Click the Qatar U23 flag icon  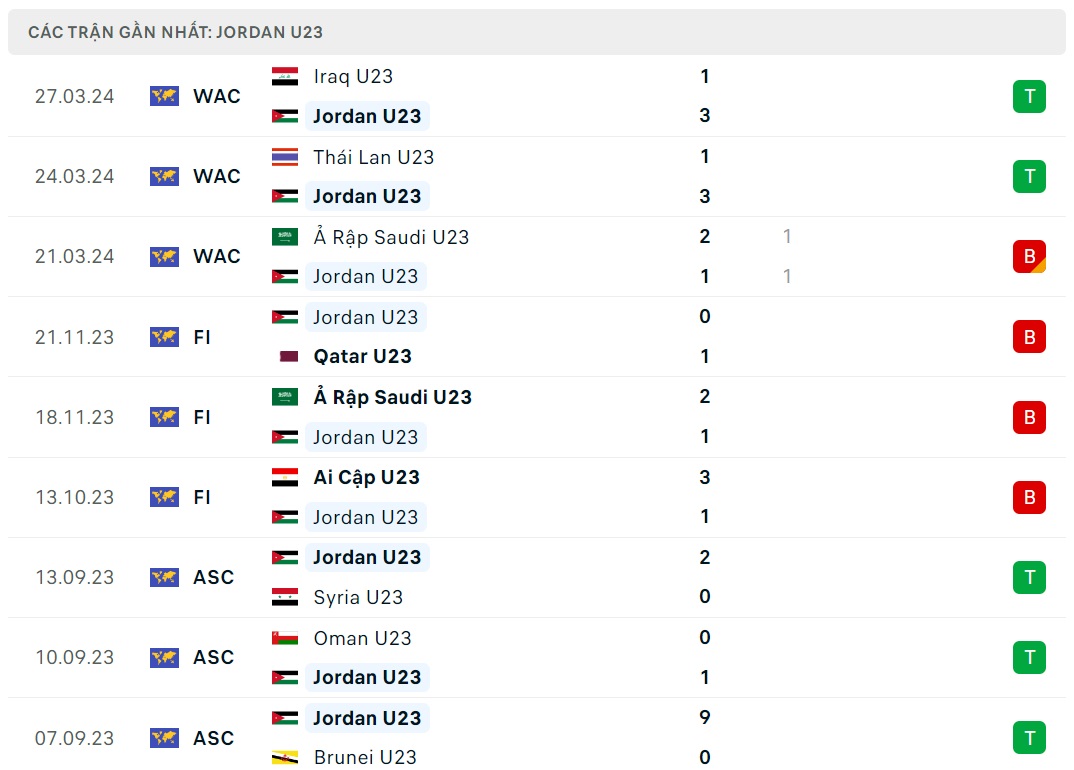click(285, 357)
